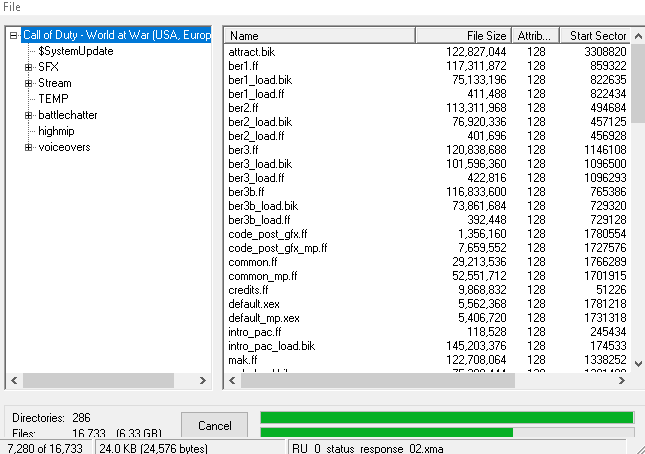The width and height of the screenshot is (645, 454).
Task: Click the file list scroll down arrow
Action: click(x=638, y=364)
